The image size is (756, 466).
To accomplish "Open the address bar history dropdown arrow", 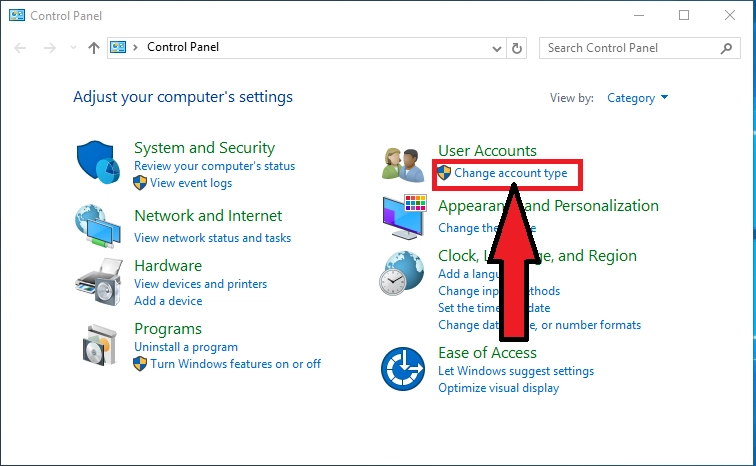I will click(x=497, y=48).
